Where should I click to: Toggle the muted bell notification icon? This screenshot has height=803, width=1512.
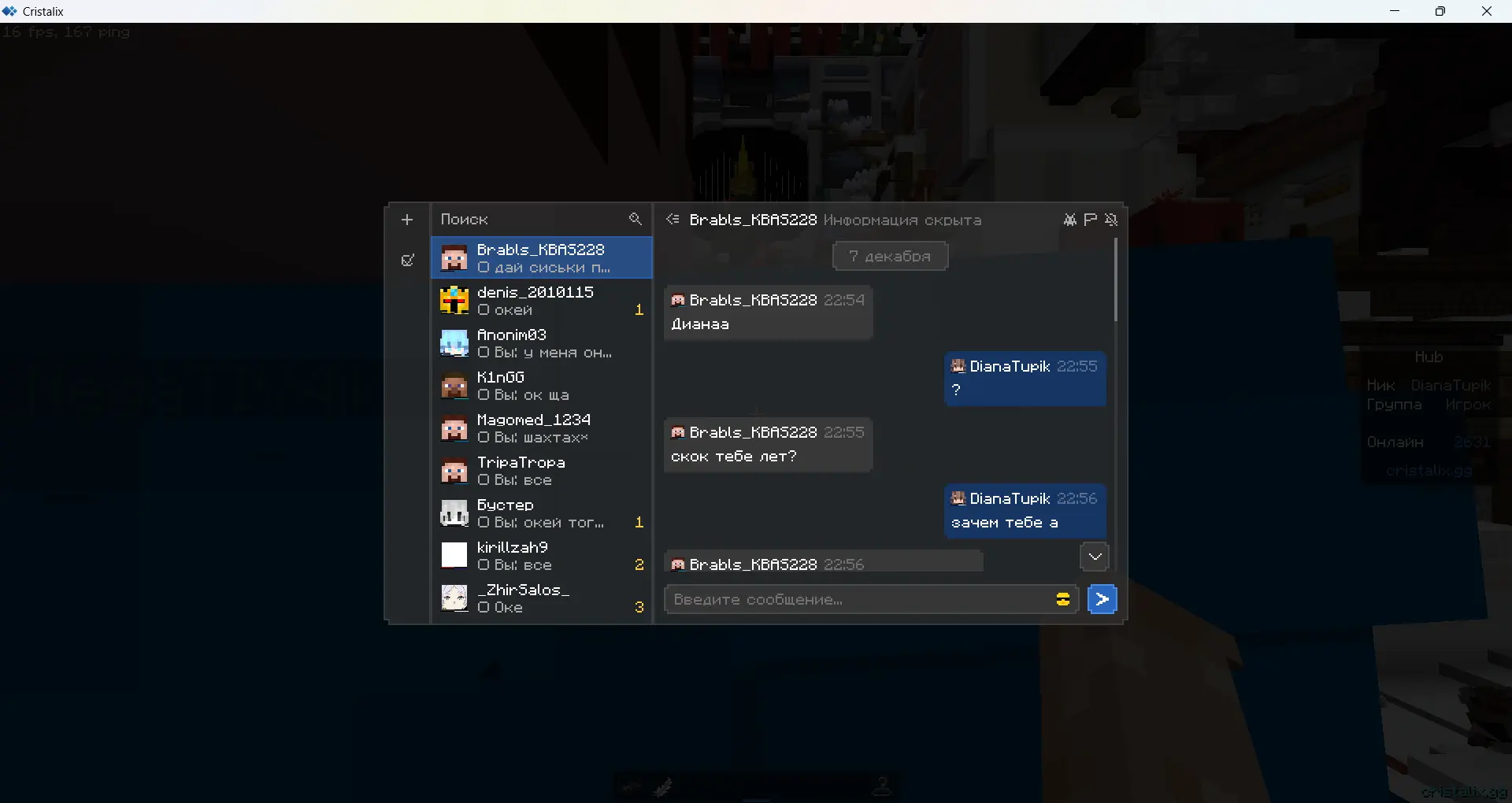pyautogui.click(x=1110, y=220)
